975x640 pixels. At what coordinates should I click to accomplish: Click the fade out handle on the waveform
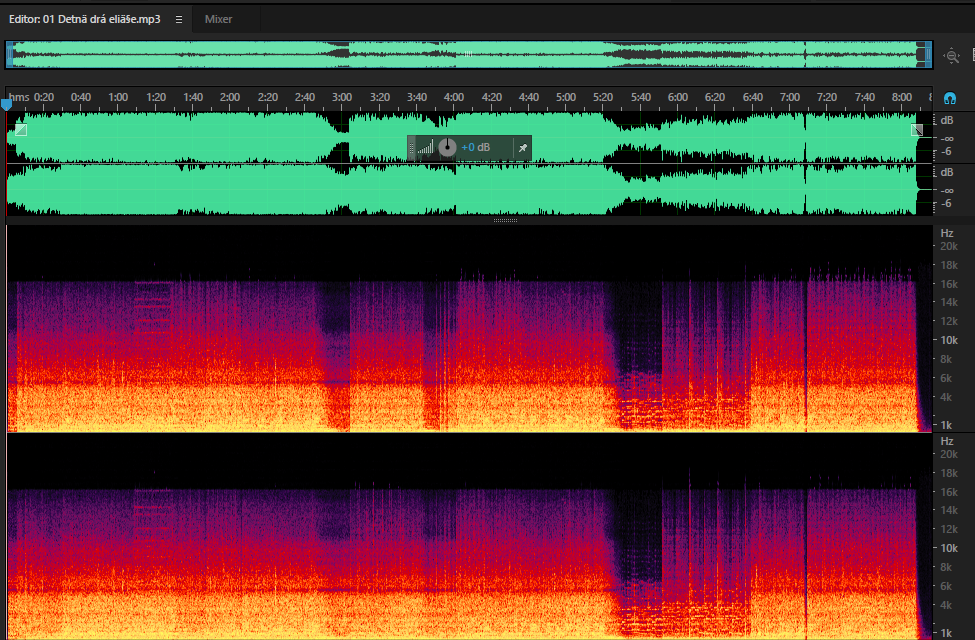tap(917, 129)
